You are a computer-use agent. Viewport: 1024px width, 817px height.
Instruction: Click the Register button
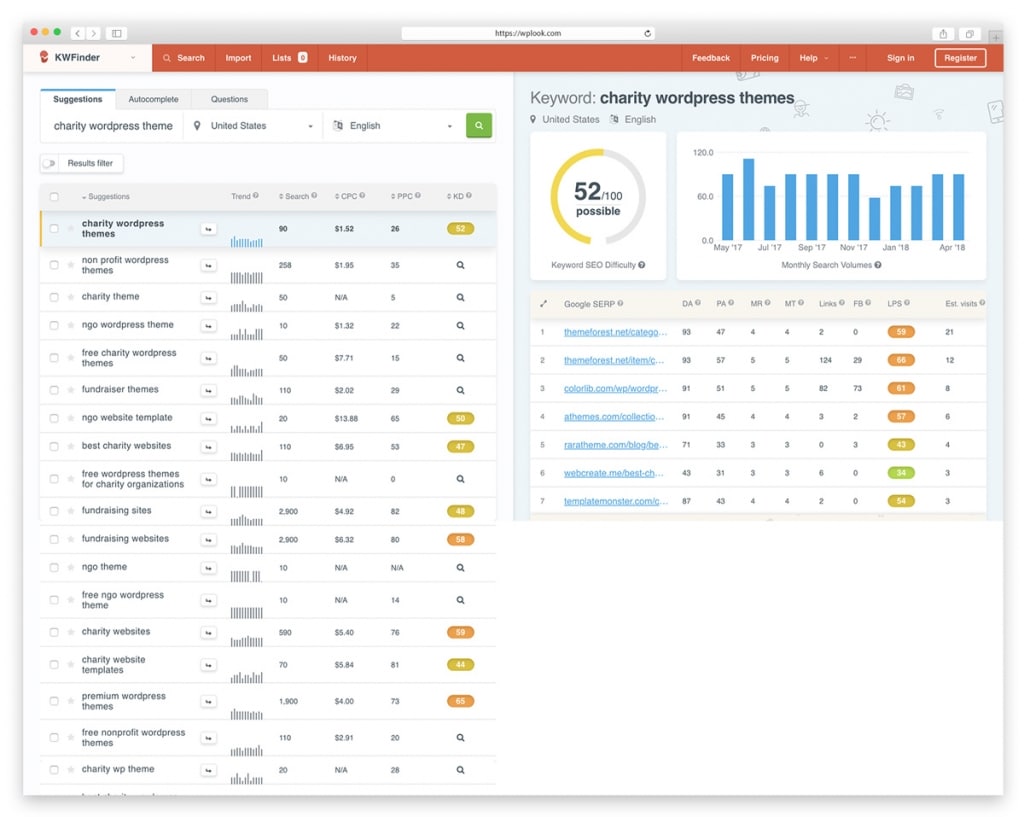[x=960, y=58]
